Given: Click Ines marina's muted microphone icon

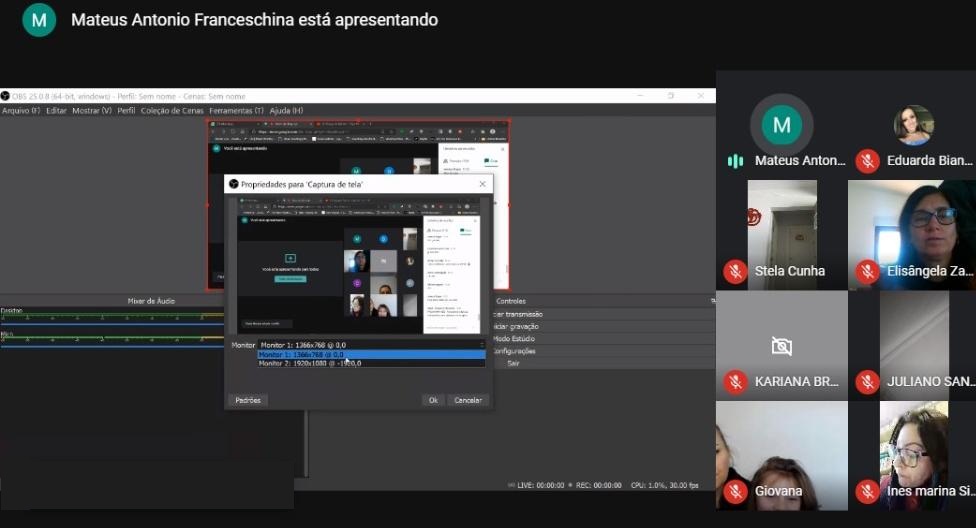Looking at the screenshot, I should 867,491.
